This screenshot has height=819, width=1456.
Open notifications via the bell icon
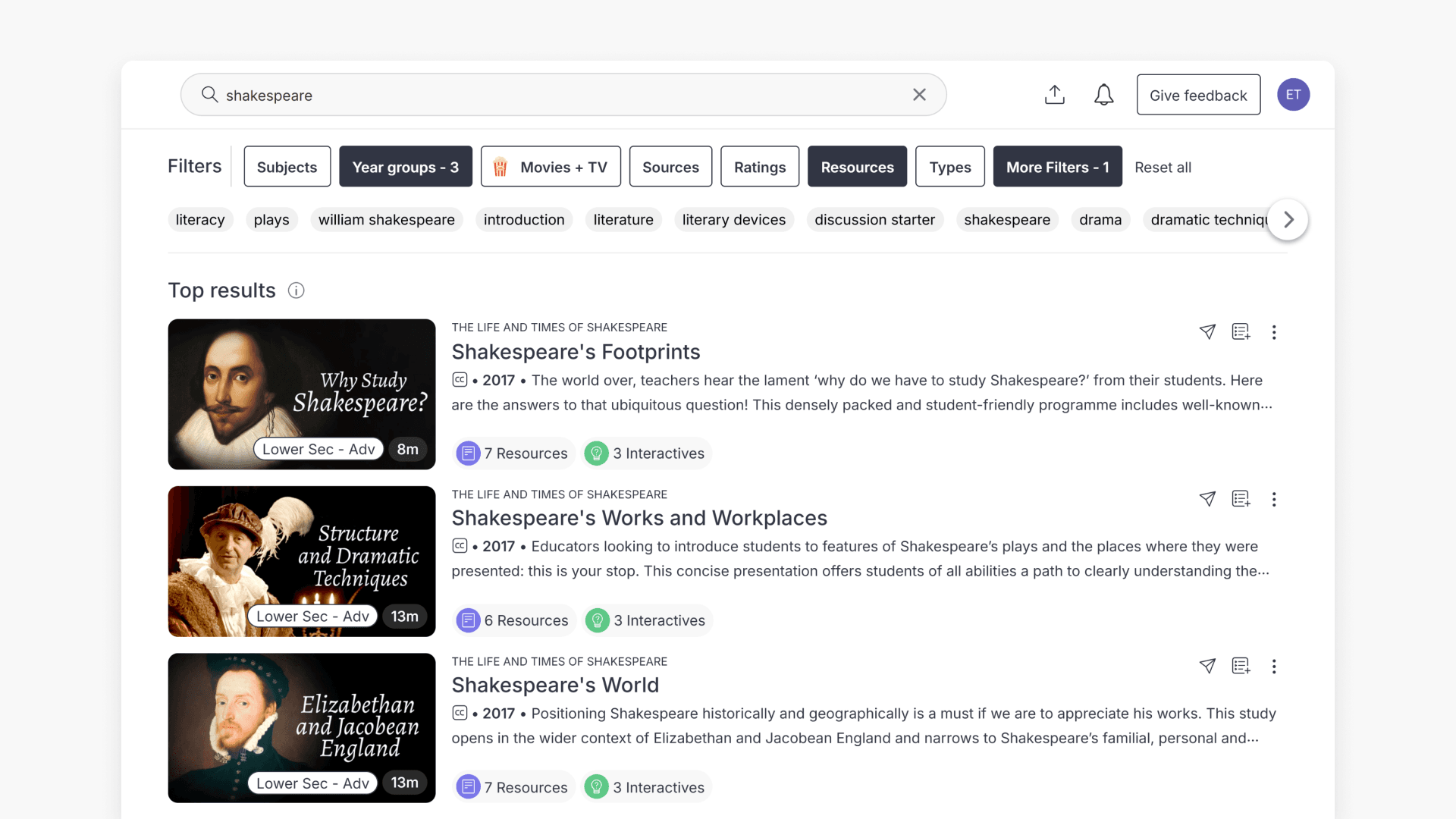[1103, 95]
